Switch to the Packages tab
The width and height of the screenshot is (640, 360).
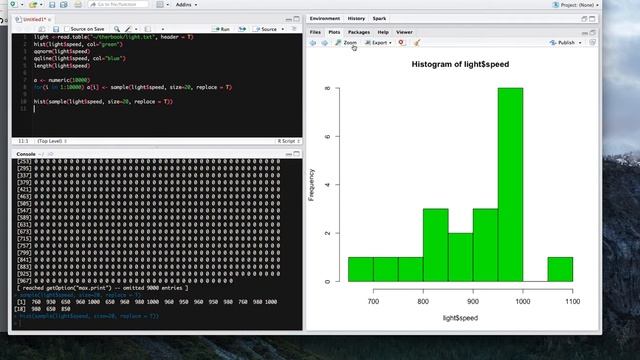point(359,32)
